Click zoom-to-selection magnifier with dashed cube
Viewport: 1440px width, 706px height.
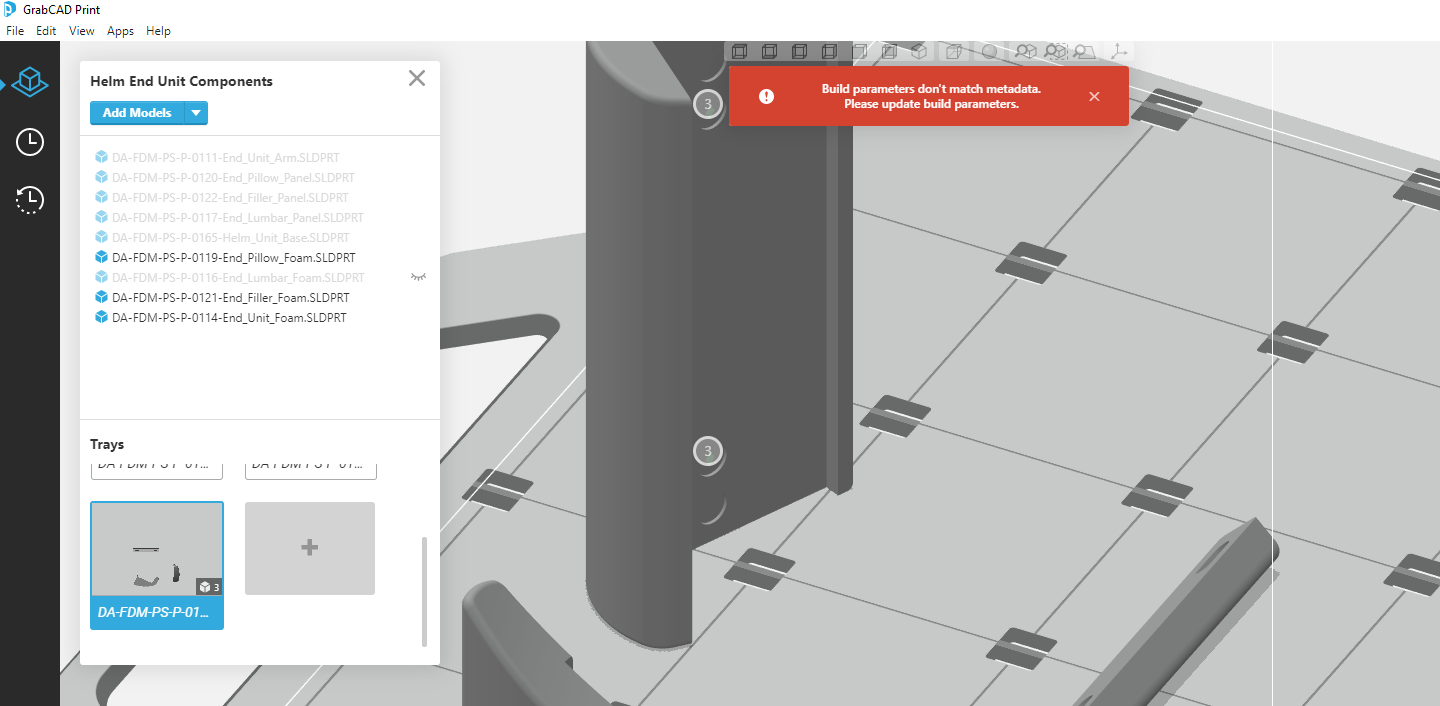click(x=1055, y=51)
